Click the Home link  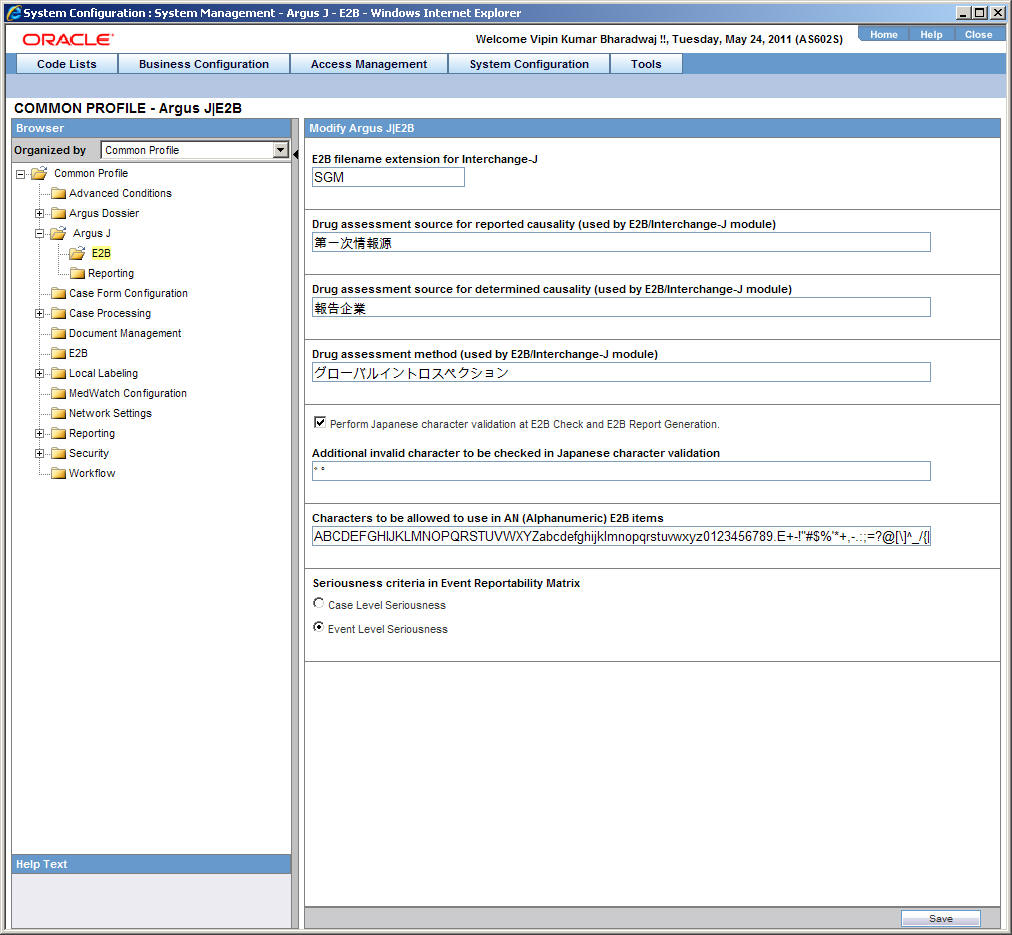pos(884,35)
